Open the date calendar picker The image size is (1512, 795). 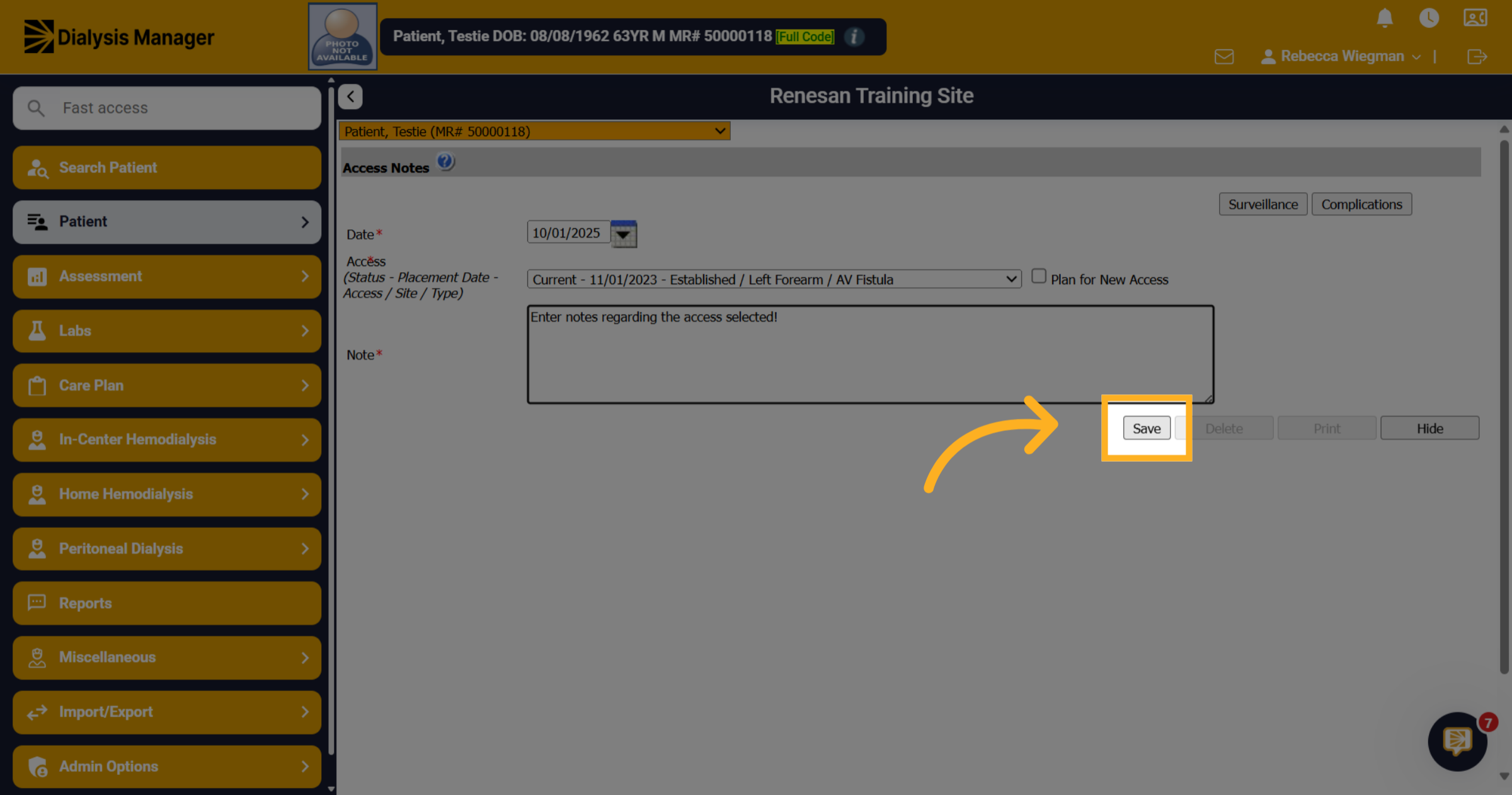tap(624, 234)
